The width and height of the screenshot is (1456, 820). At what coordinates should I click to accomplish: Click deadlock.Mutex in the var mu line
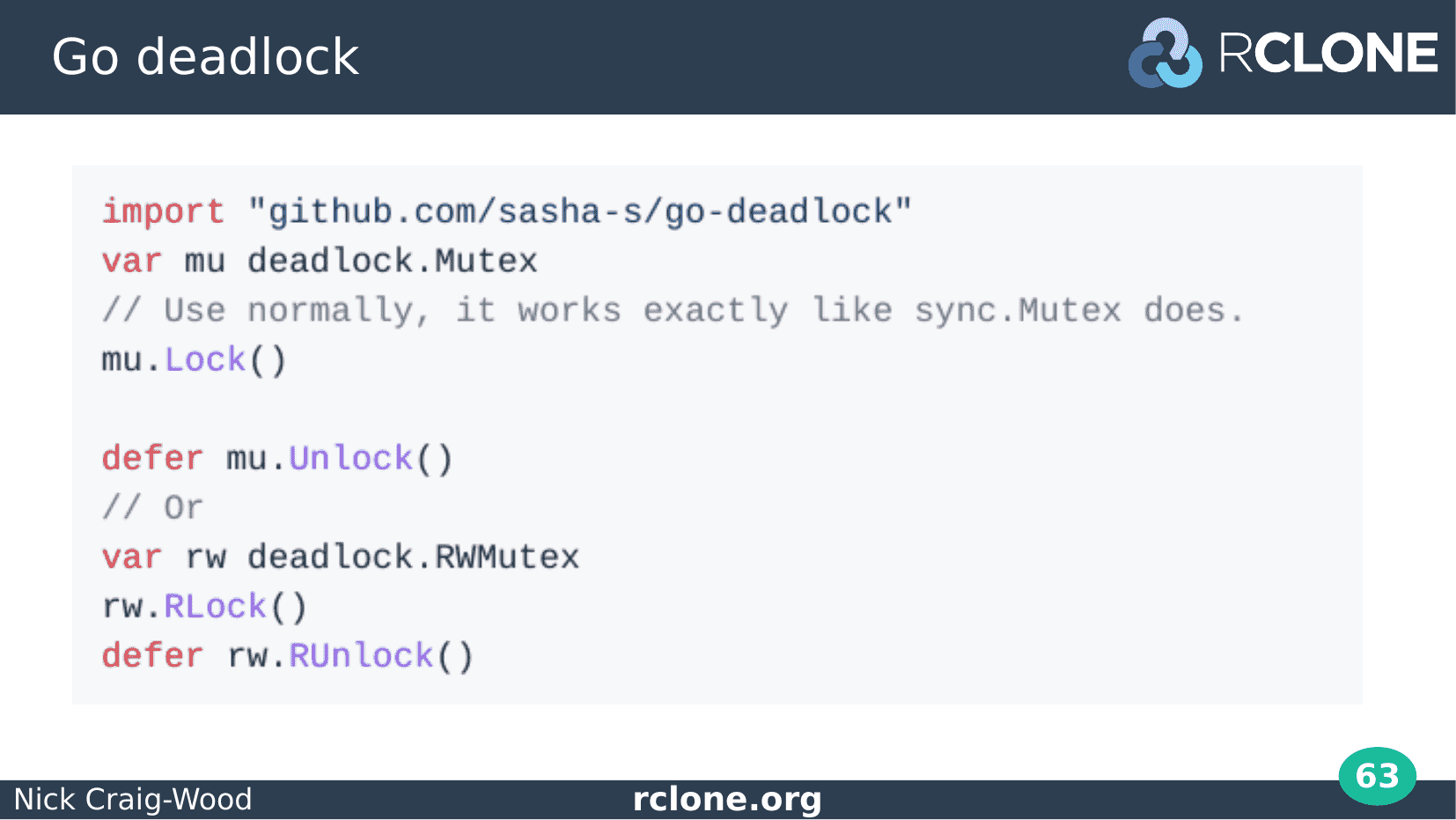point(393,262)
